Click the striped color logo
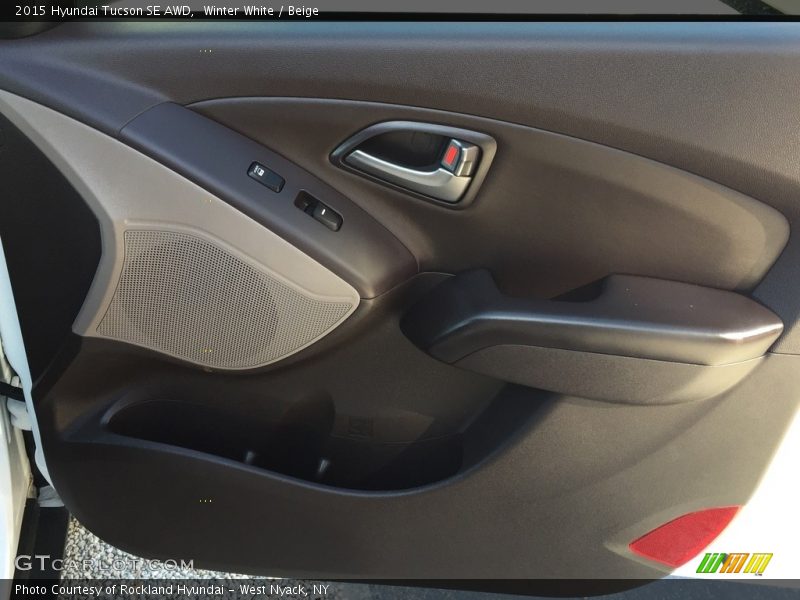 click(x=734, y=563)
